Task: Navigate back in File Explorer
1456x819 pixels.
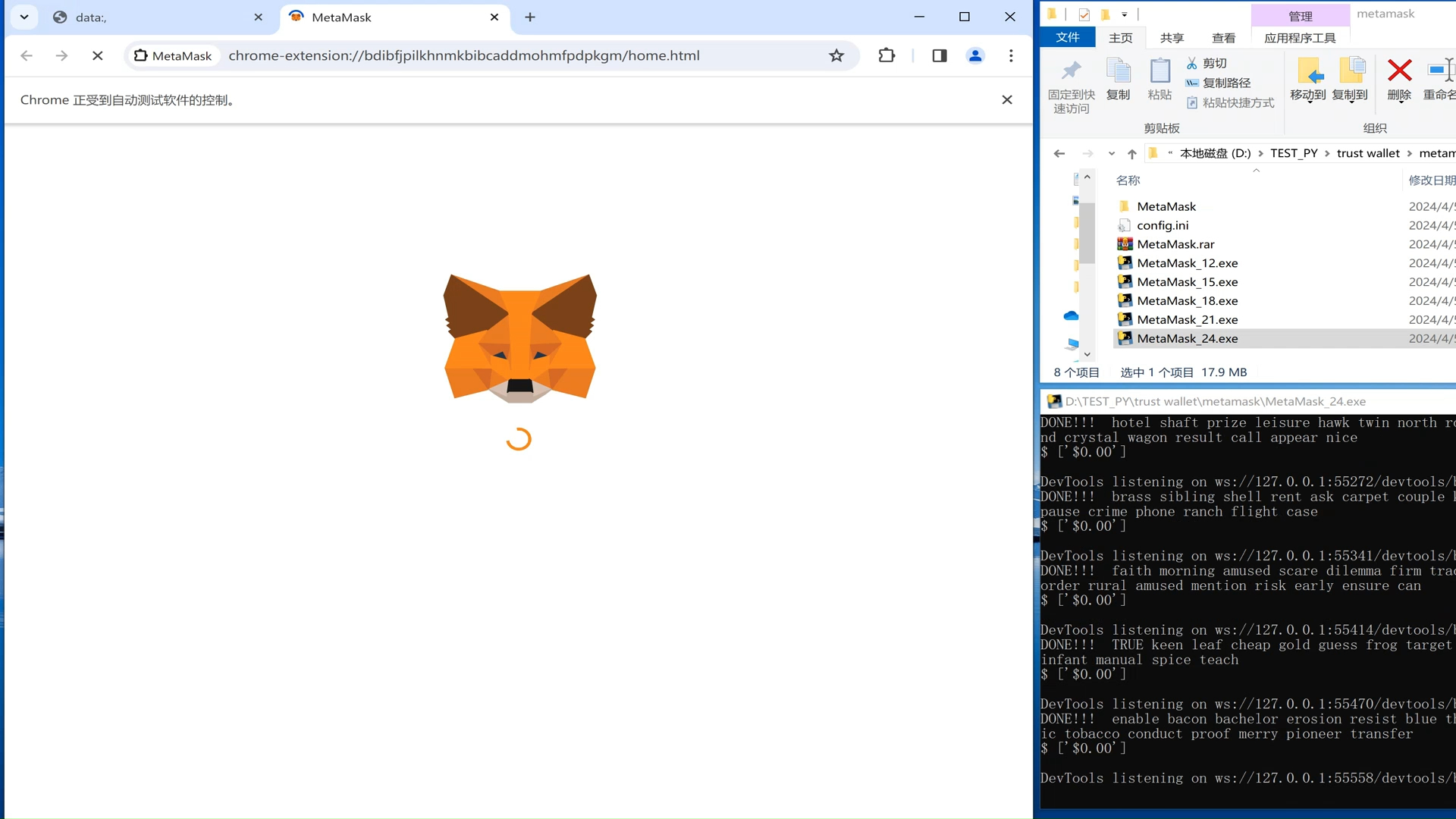Action: pyautogui.click(x=1059, y=153)
